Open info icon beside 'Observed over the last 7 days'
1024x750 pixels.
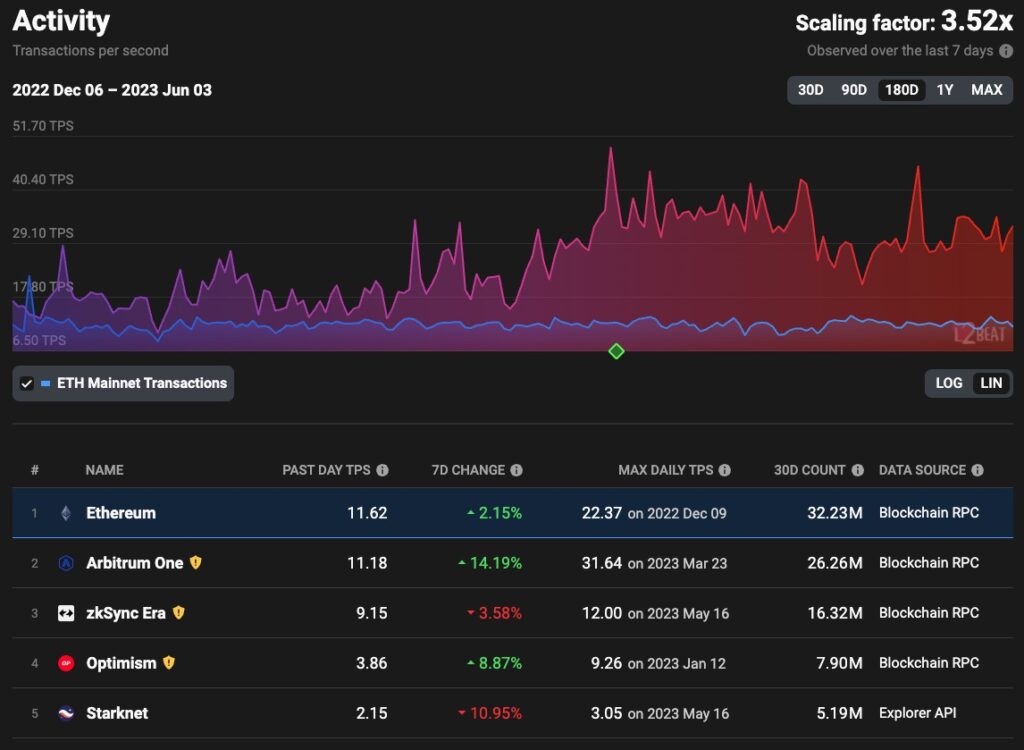pyautogui.click(x=1006, y=51)
